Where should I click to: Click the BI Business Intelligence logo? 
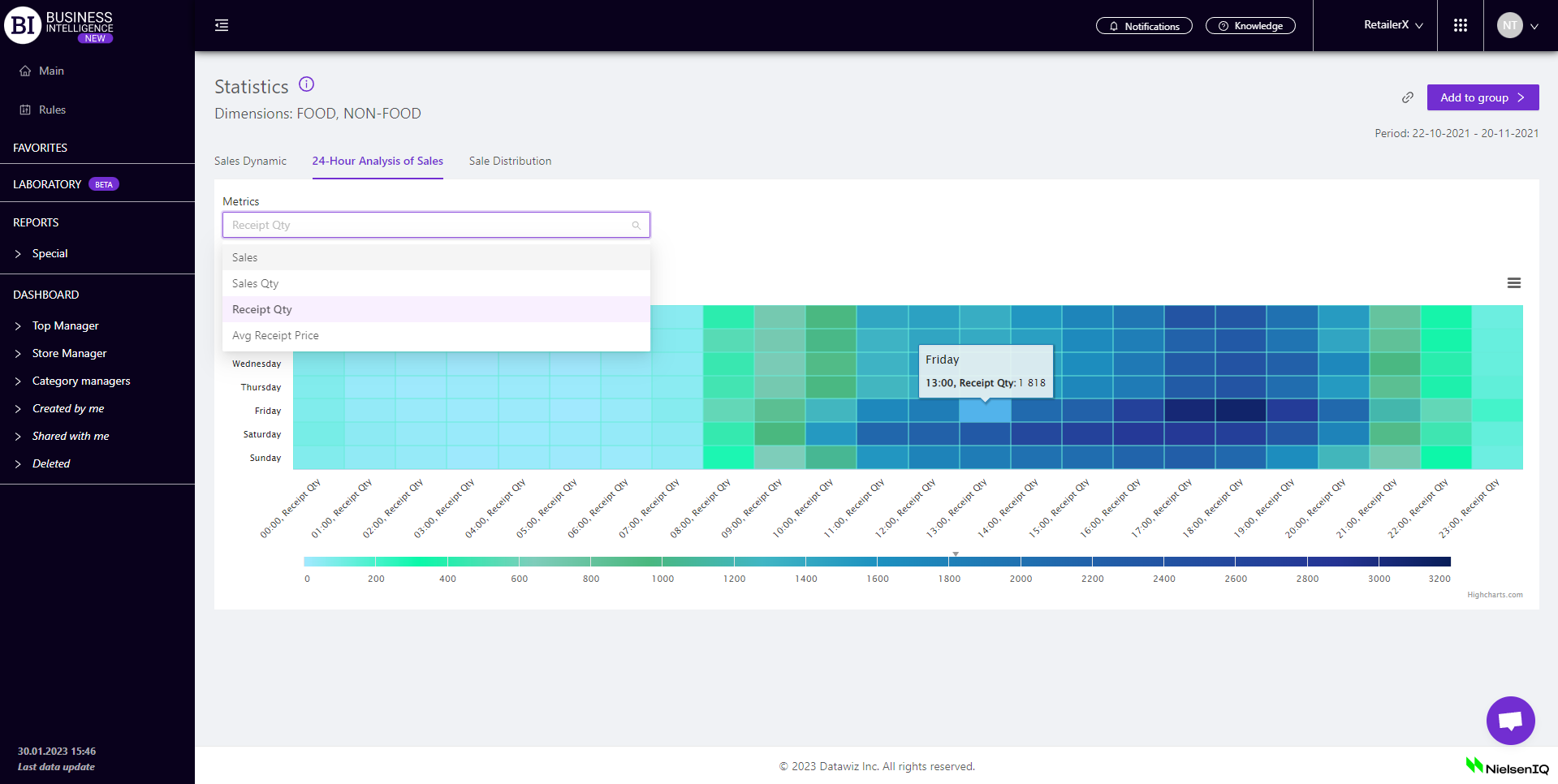tap(58, 26)
